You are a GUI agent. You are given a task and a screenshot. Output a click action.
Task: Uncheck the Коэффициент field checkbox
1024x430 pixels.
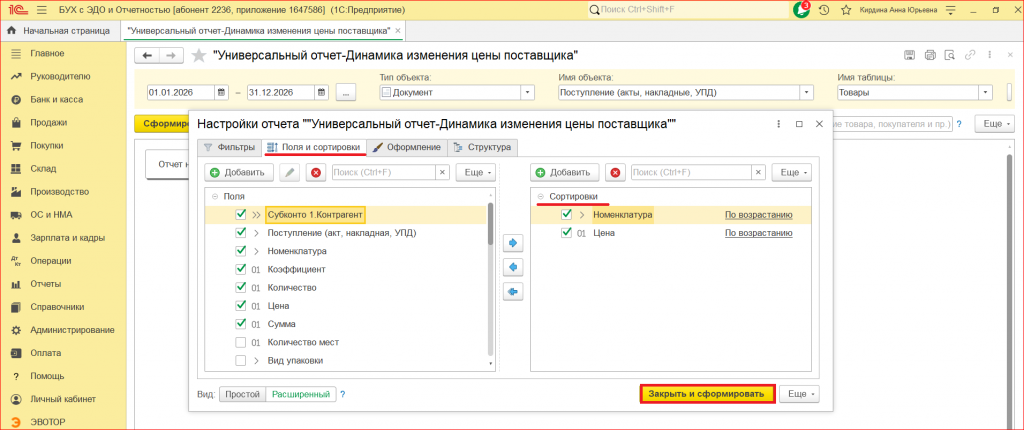click(240, 269)
